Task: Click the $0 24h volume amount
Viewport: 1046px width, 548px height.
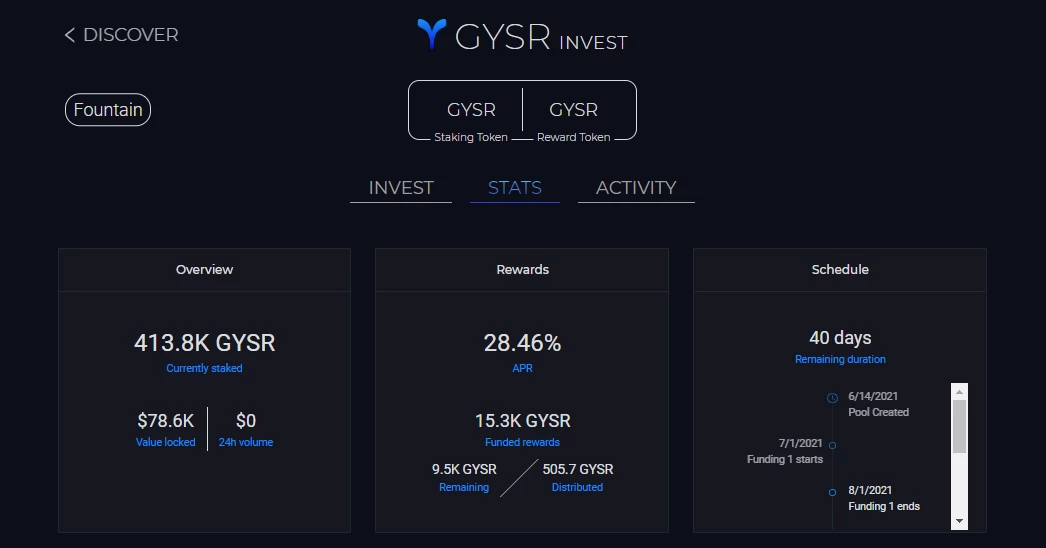Action: click(x=245, y=421)
